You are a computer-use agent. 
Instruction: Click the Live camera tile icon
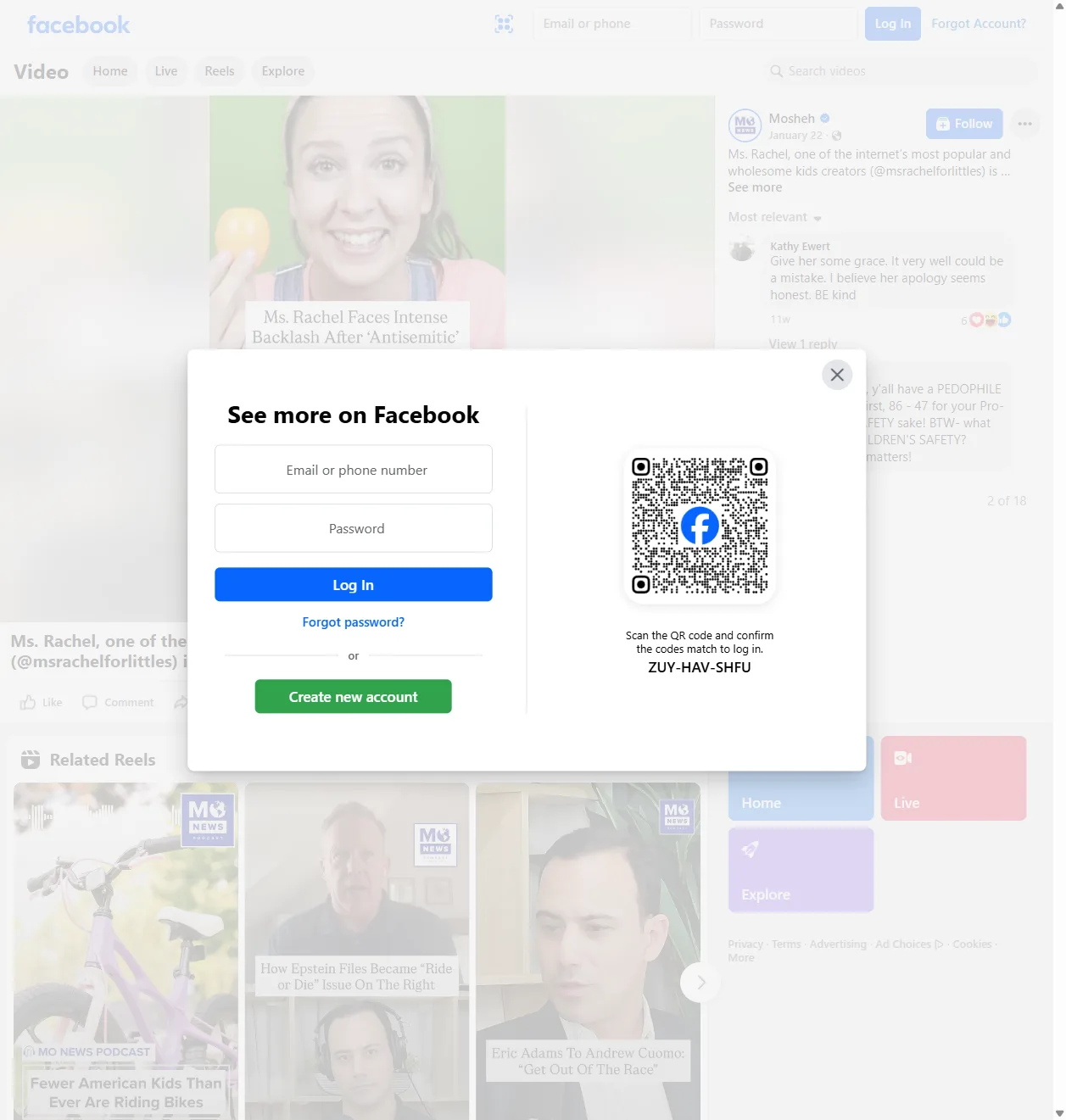point(903,758)
